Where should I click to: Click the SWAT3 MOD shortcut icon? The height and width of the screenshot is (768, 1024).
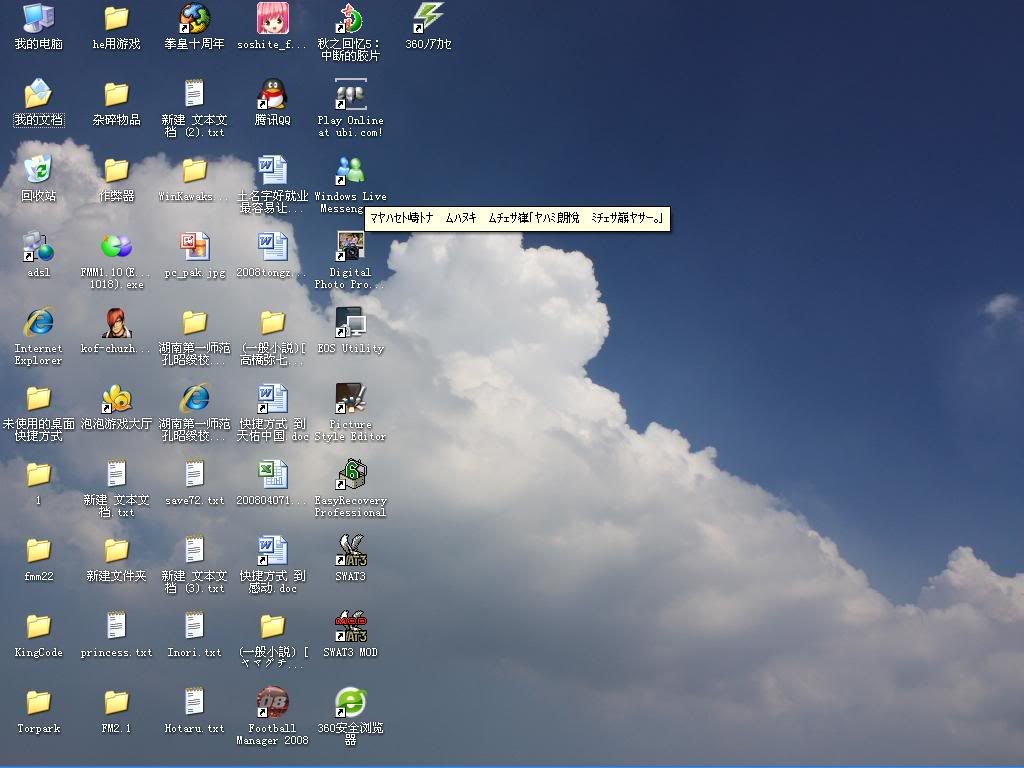point(350,627)
